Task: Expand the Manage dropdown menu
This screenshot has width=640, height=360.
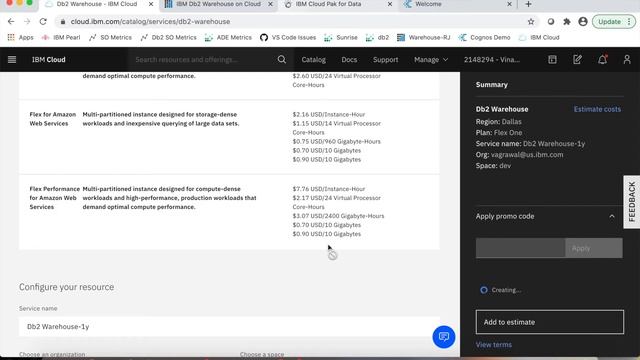Action: coord(431,60)
